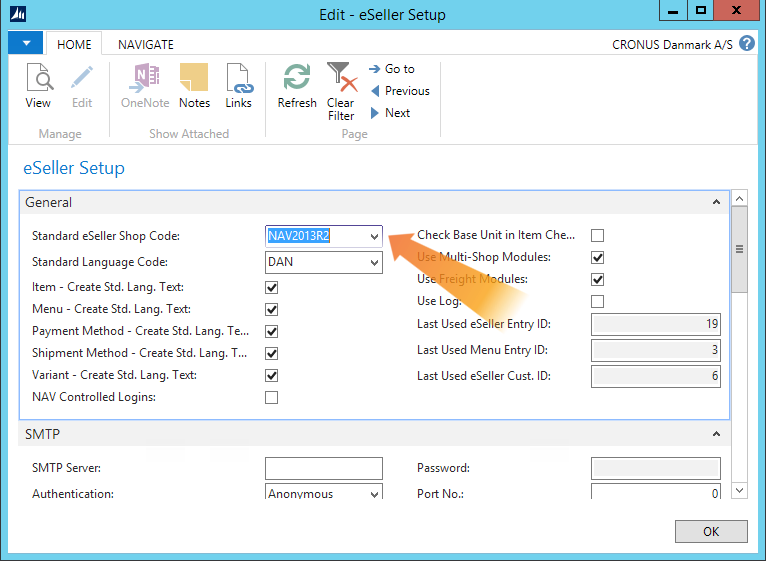Click the SMTP section header
This screenshot has height=561, width=766.
click(x=374, y=434)
